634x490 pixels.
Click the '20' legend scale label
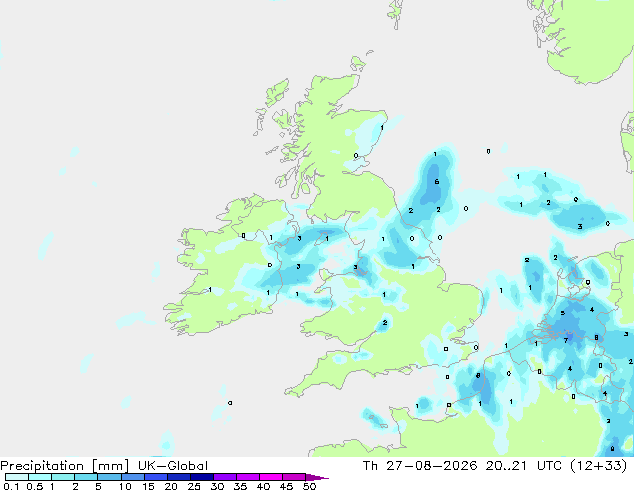click(171, 486)
